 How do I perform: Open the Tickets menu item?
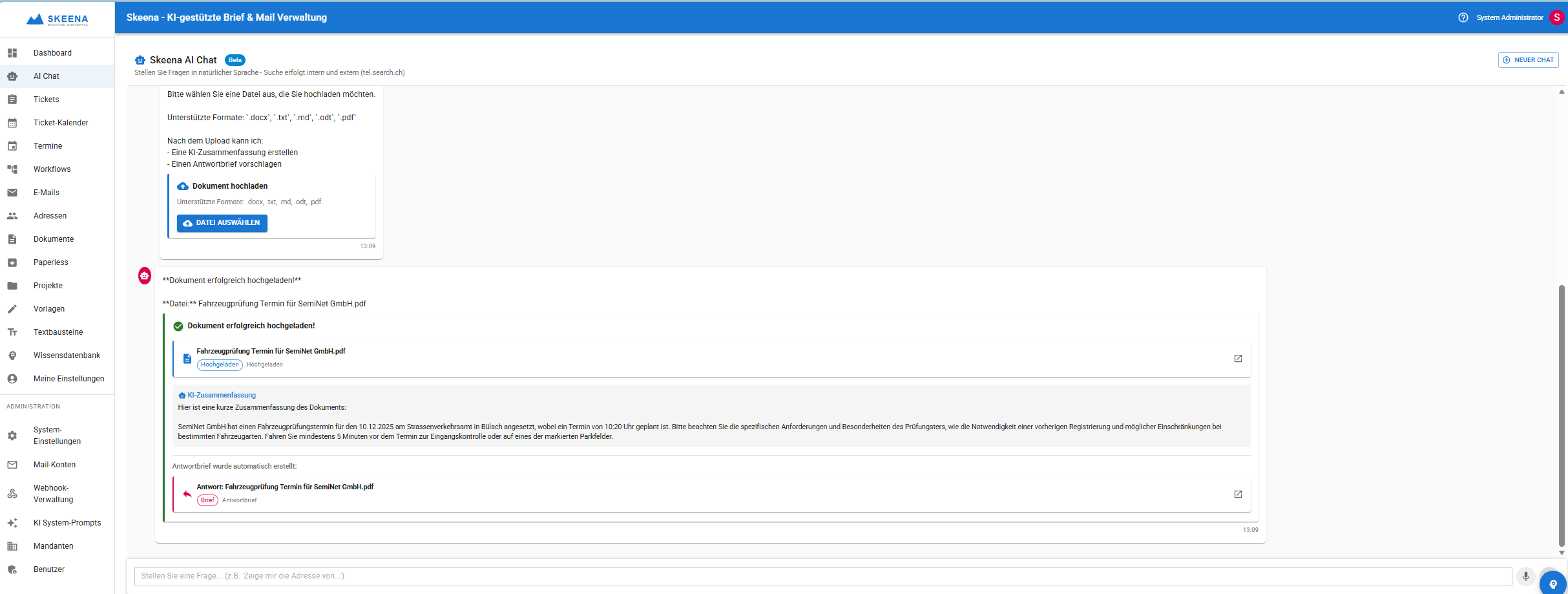pyautogui.click(x=47, y=100)
